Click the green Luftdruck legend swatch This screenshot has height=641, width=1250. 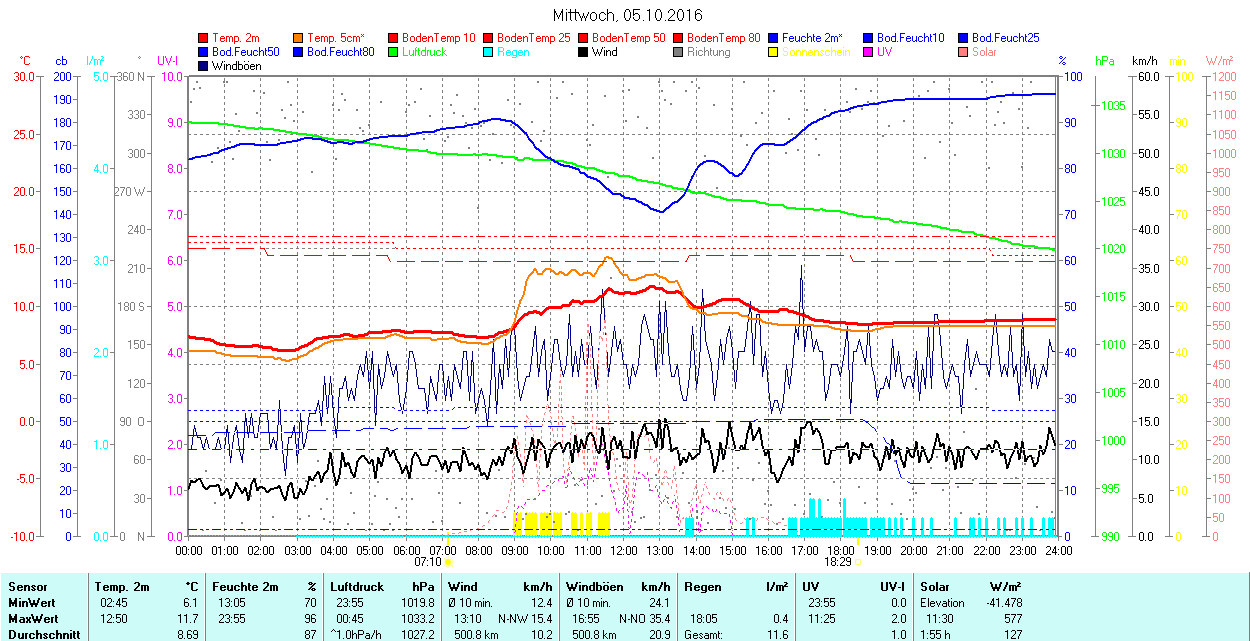[394, 52]
